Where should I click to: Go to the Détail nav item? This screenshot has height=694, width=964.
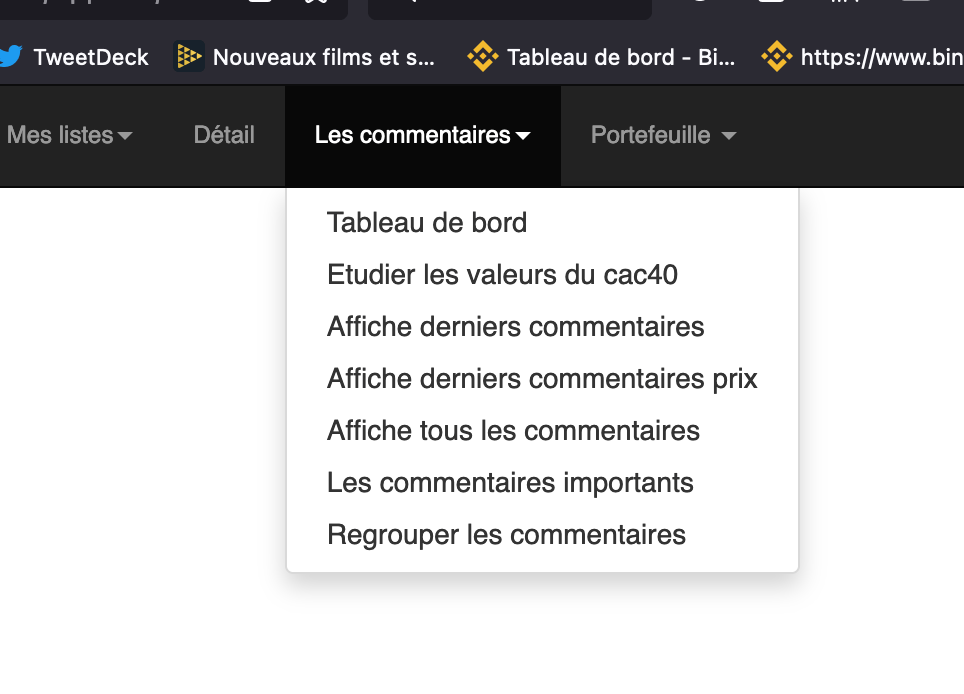[x=224, y=135]
